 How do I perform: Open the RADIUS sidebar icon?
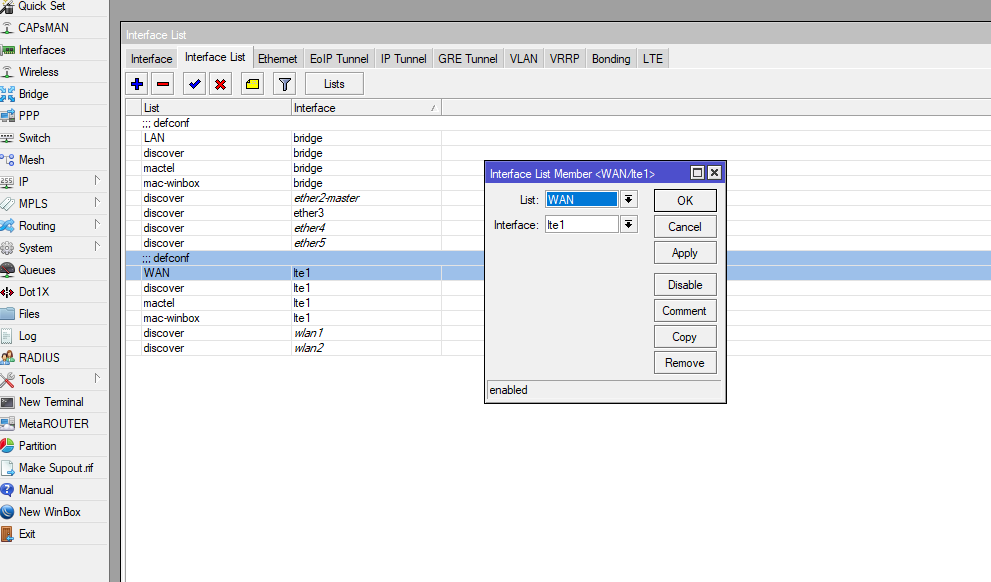pyautogui.click(x=8, y=358)
